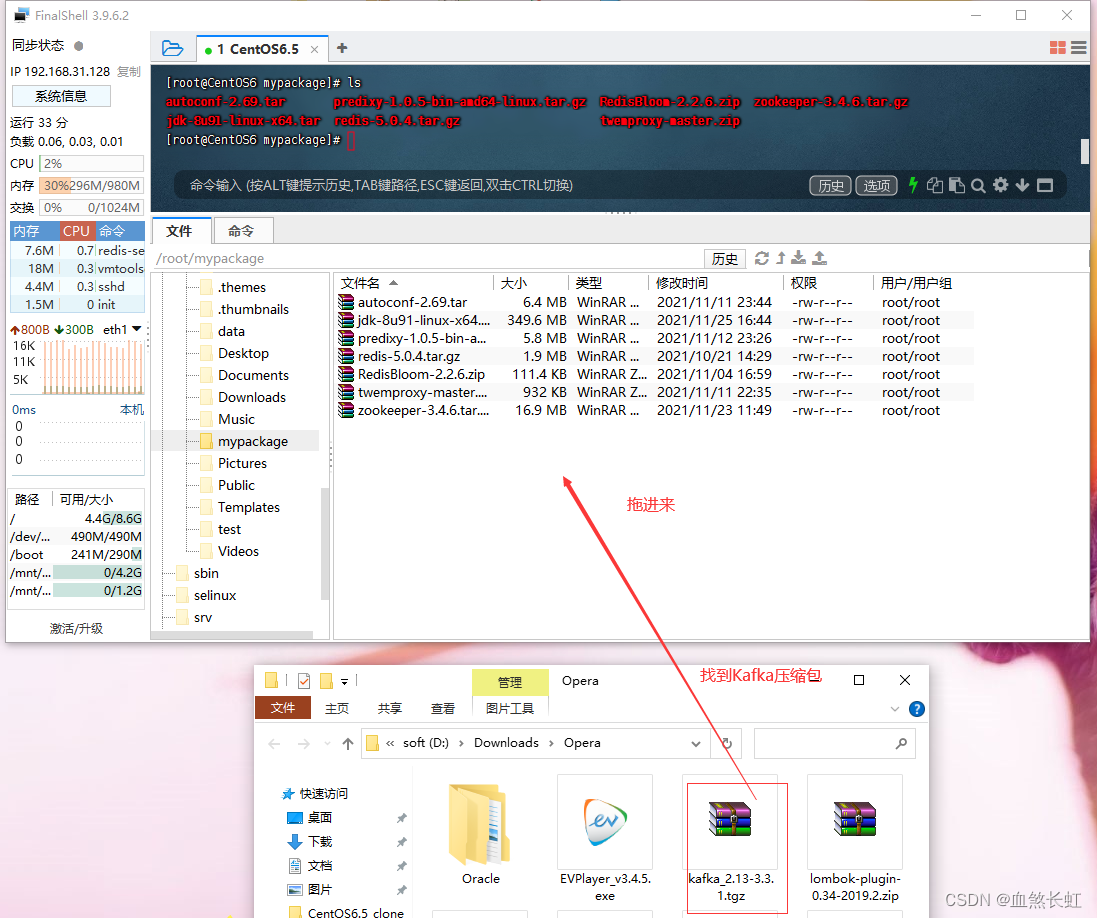The width and height of the screenshot is (1097, 918).
Task: Select redis-5.0.4.tar.gz file row
Action: coord(654,356)
